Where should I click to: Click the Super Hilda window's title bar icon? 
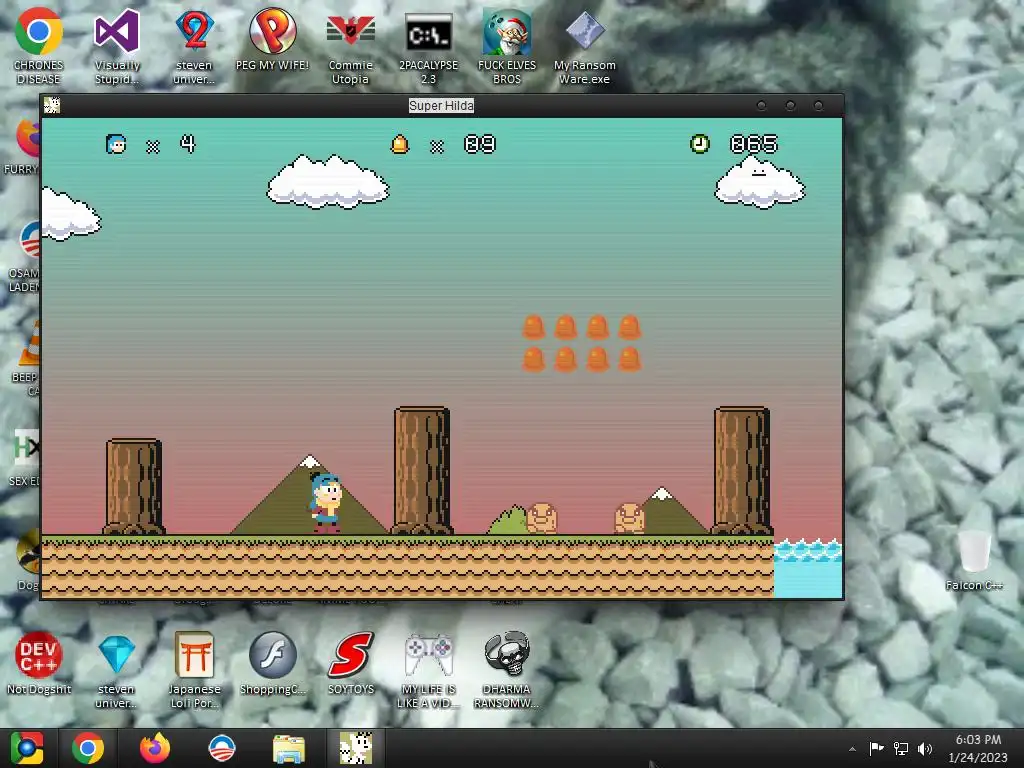tap(52, 106)
